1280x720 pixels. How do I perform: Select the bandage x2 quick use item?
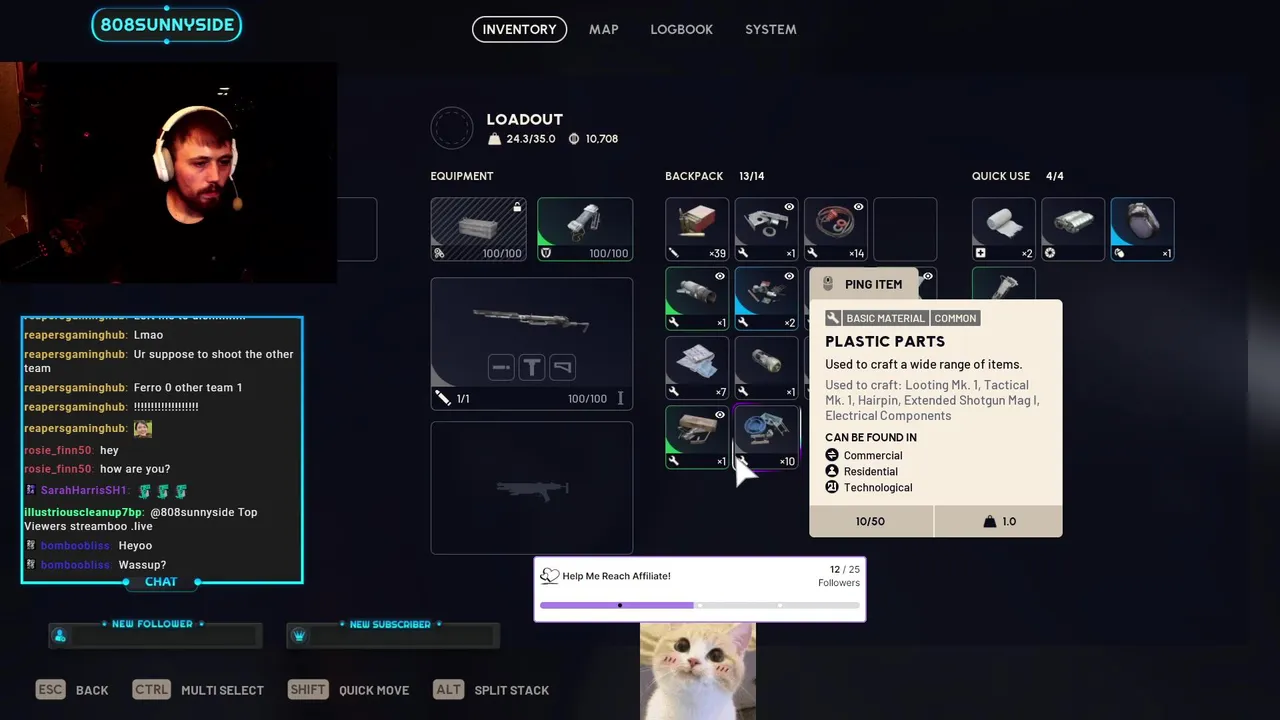click(1004, 229)
